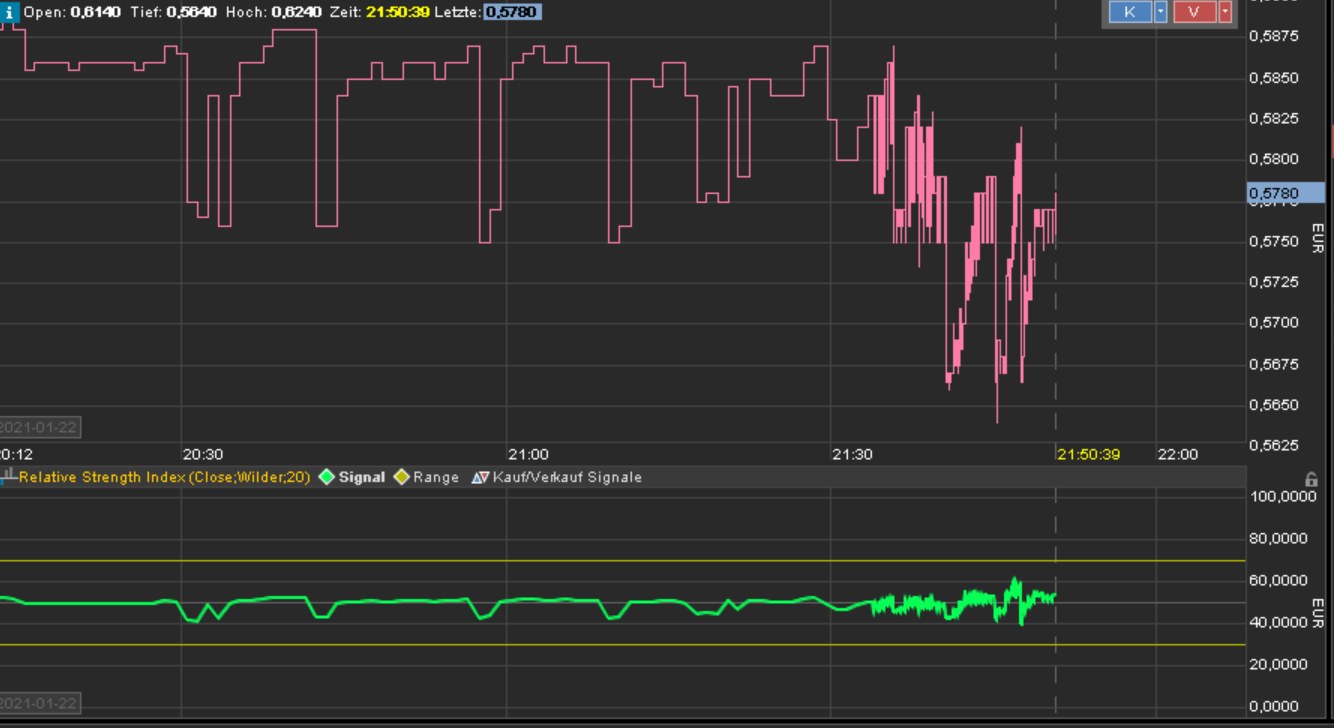
Task: Click the Kauf/Verkauf Signale triangle icon
Action: point(478,477)
